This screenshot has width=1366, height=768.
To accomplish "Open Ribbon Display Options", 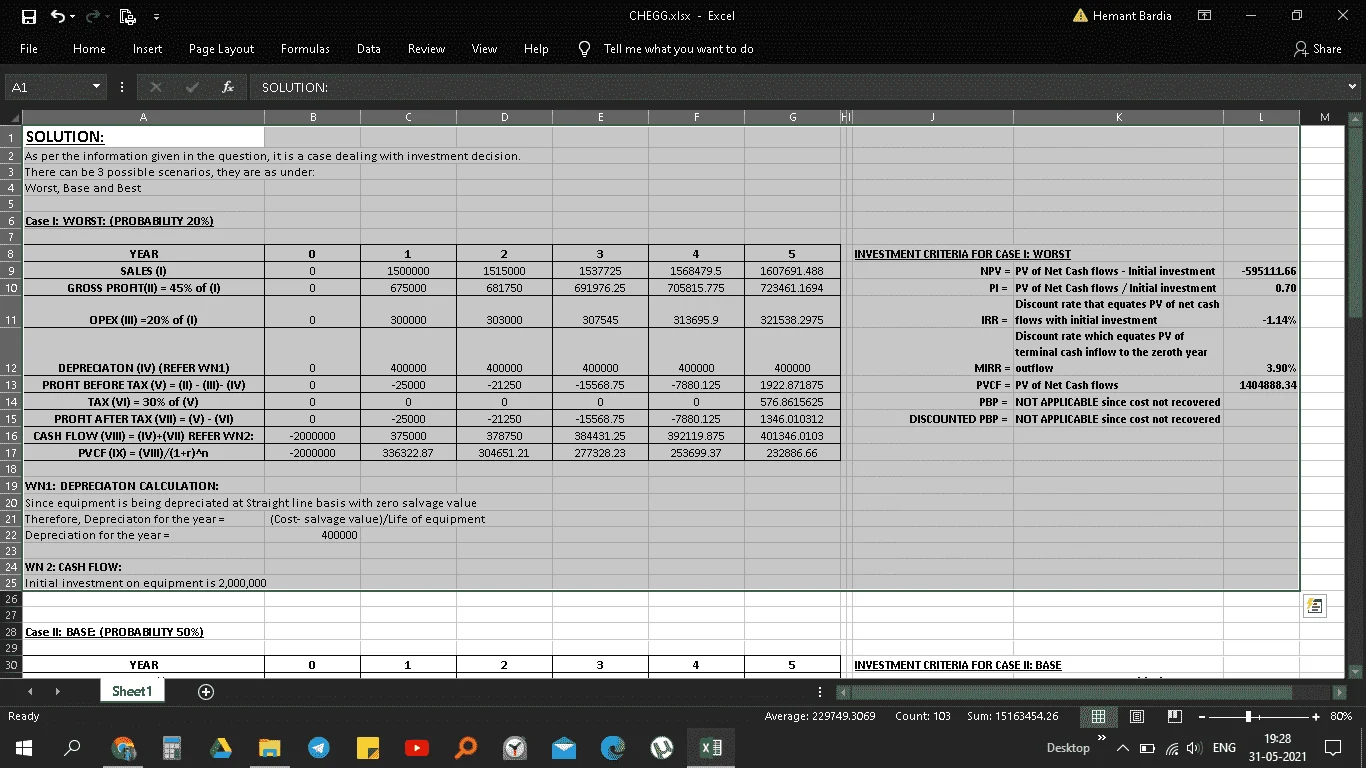I will point(1205,16).
